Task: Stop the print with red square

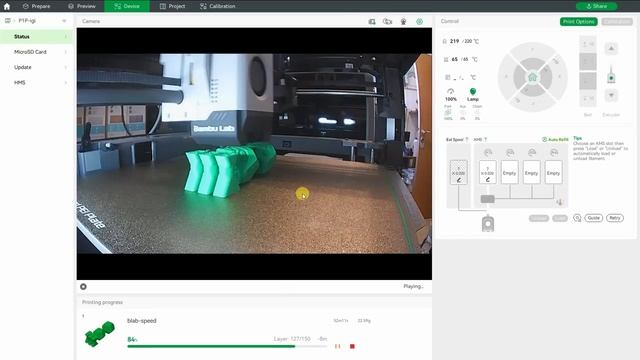Action: click(x=352, y=346)
